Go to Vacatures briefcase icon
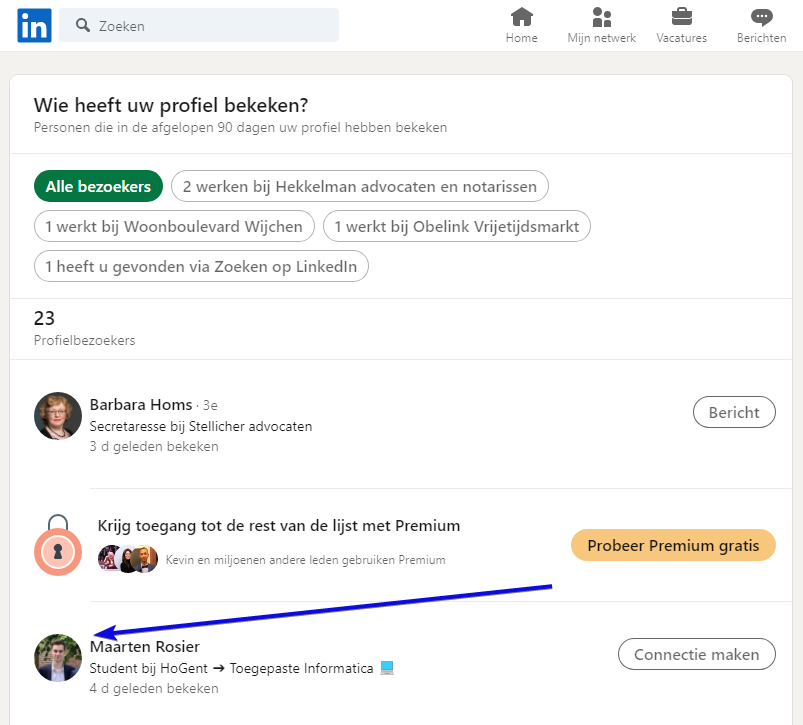This screenshot has width=803, height=725. (681, 17)
